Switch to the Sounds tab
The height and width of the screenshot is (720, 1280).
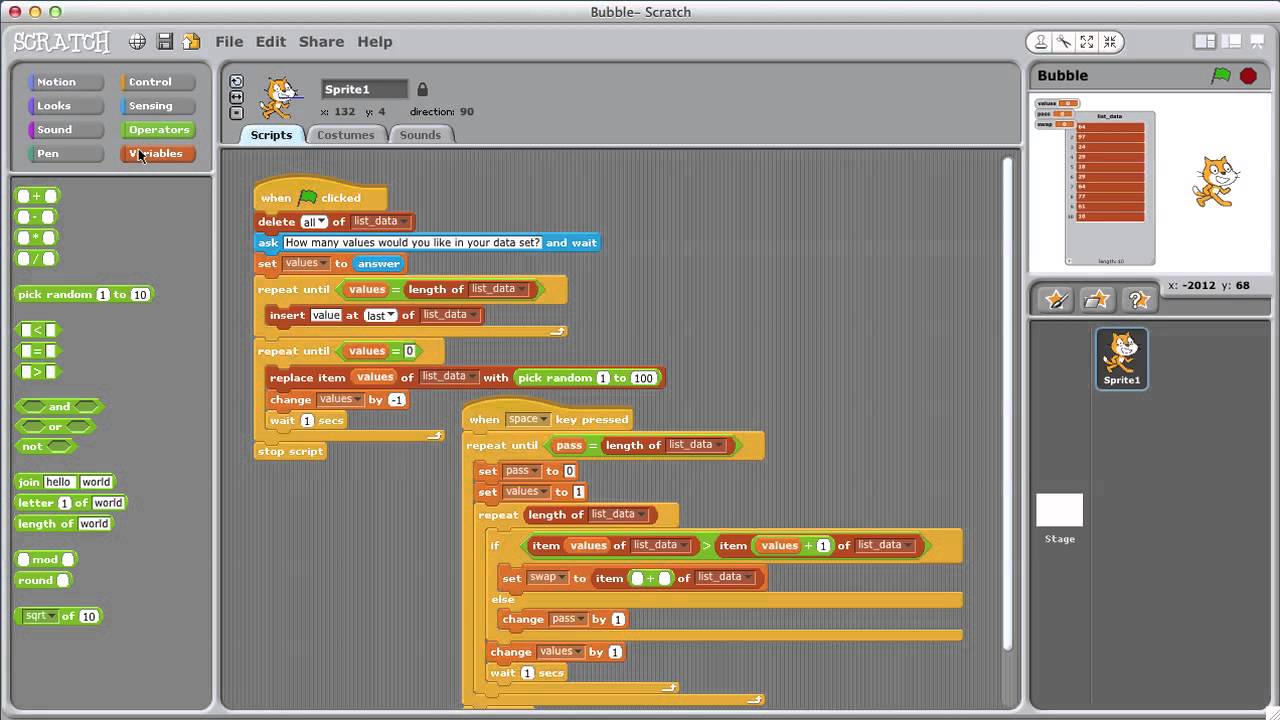point(420,135)
